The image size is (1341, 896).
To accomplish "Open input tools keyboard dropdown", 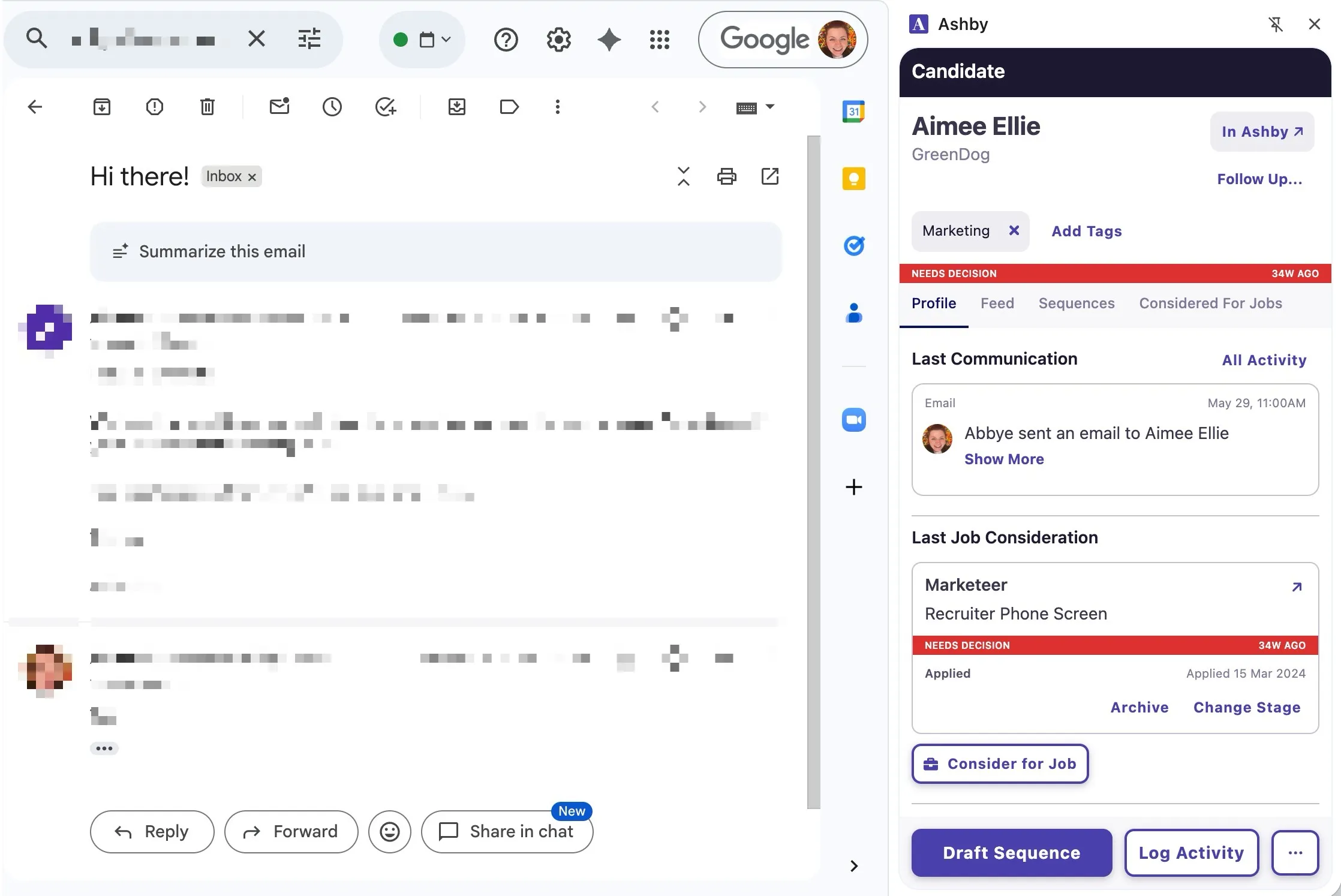I will pos(755,107).
